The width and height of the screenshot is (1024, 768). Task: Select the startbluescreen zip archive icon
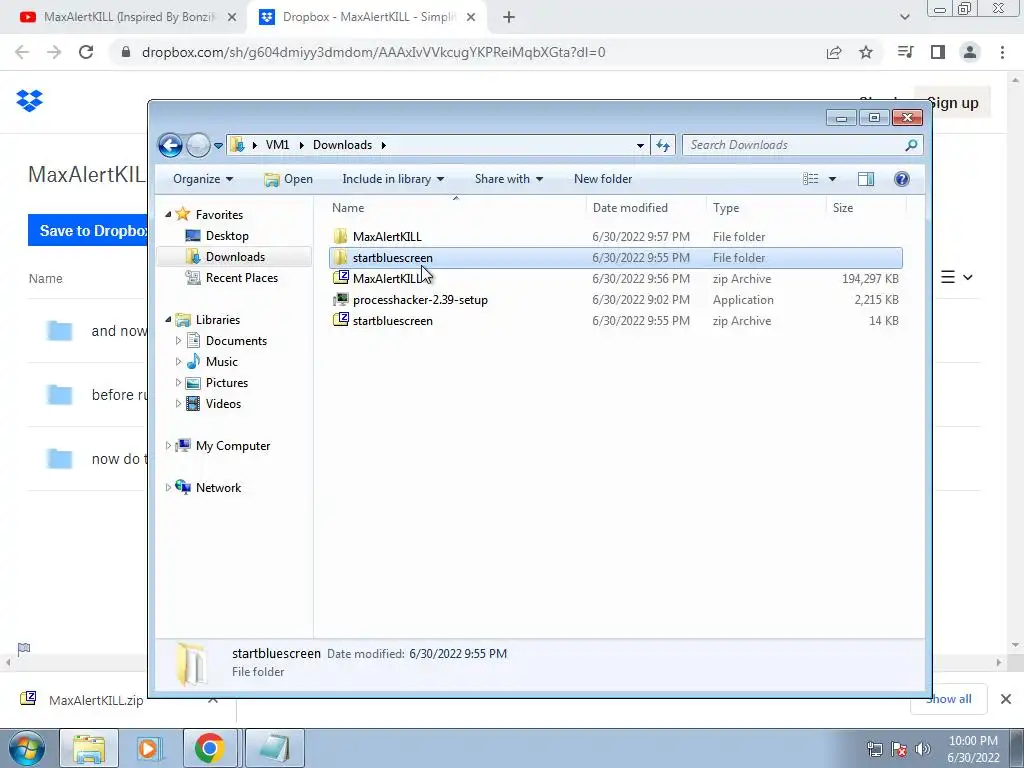[340, 321]
